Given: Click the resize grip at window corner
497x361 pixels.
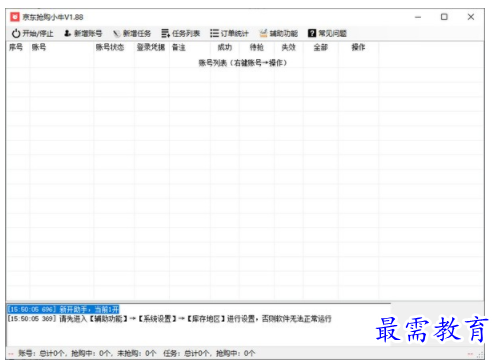Looking at the screenshot, I should click(480, 355).
